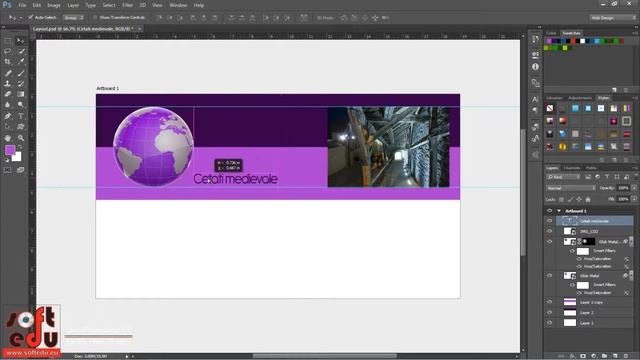
Task: Hide the Layer 2 copy layer
Action: [549, 302]
